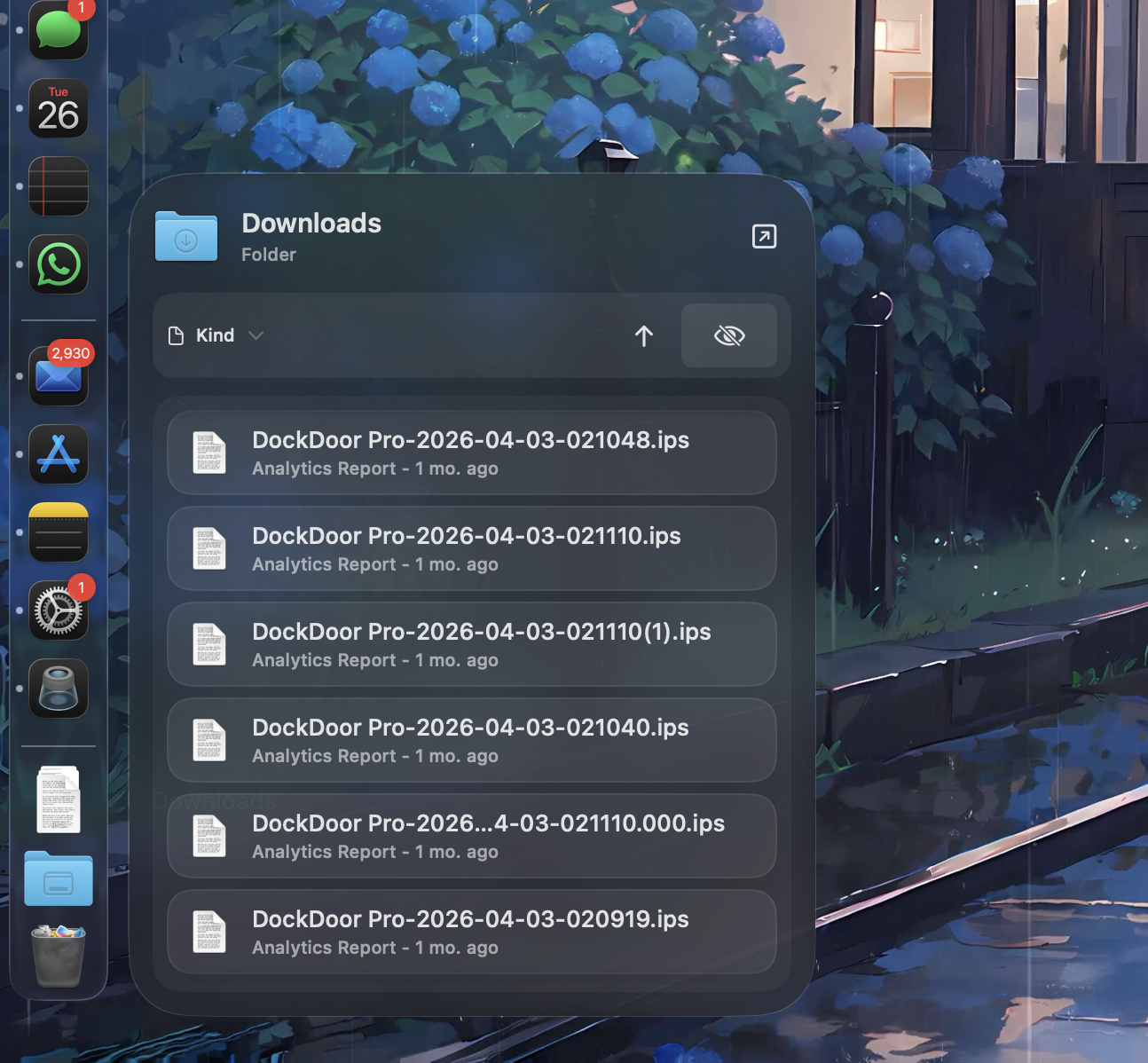Click the file icon of DockDoor Pro-2026-04-03-021040.ips

[209, 740]
